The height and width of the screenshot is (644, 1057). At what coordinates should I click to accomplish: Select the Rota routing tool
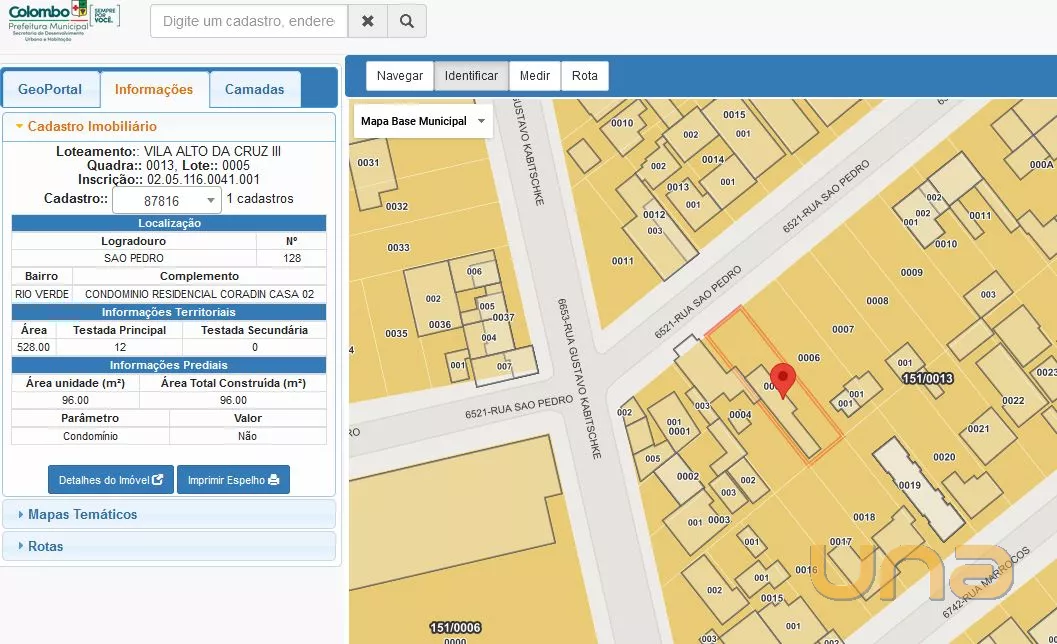pos(585,76)
